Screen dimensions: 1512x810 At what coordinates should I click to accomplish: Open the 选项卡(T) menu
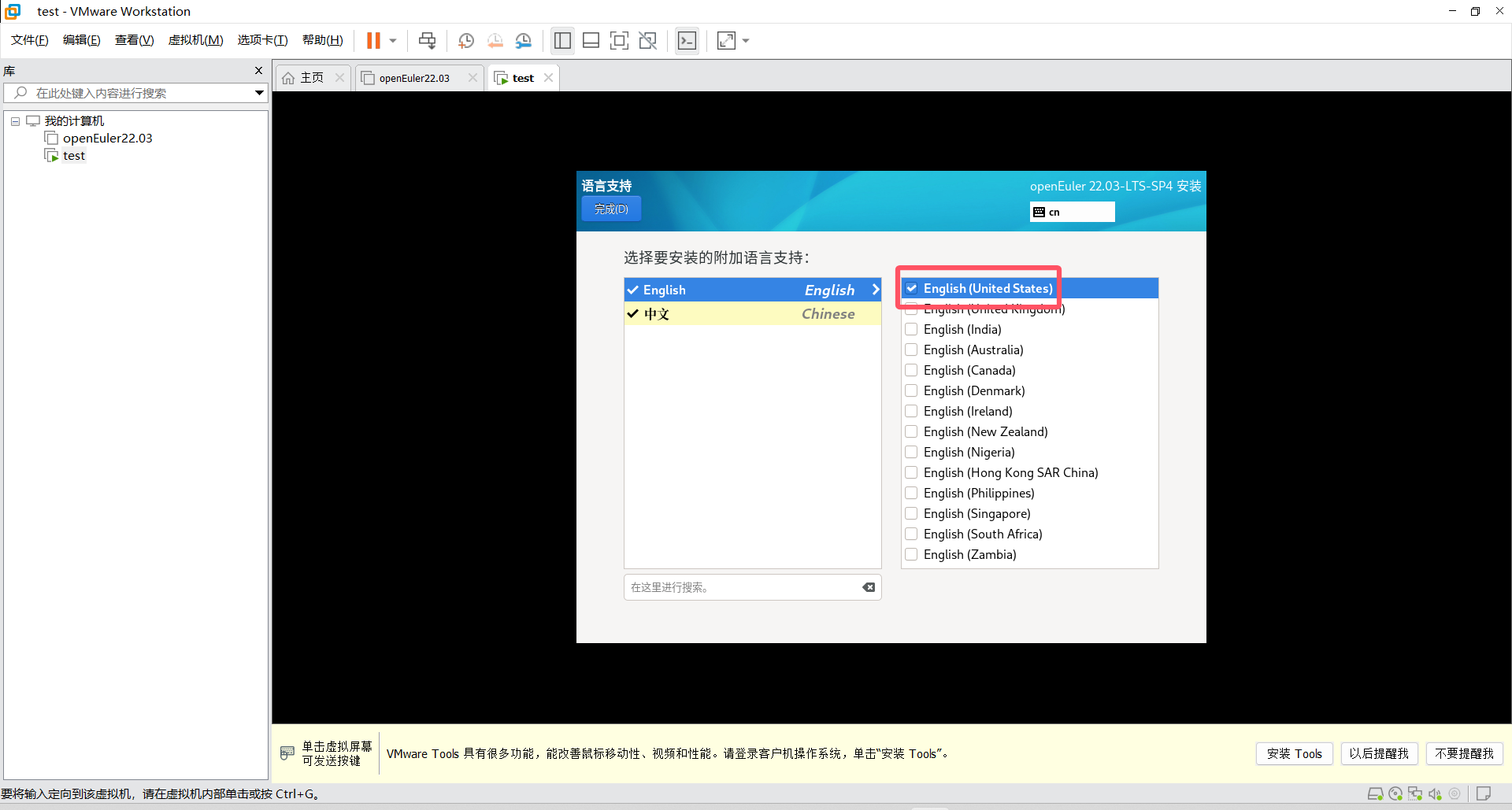[263, 40]
